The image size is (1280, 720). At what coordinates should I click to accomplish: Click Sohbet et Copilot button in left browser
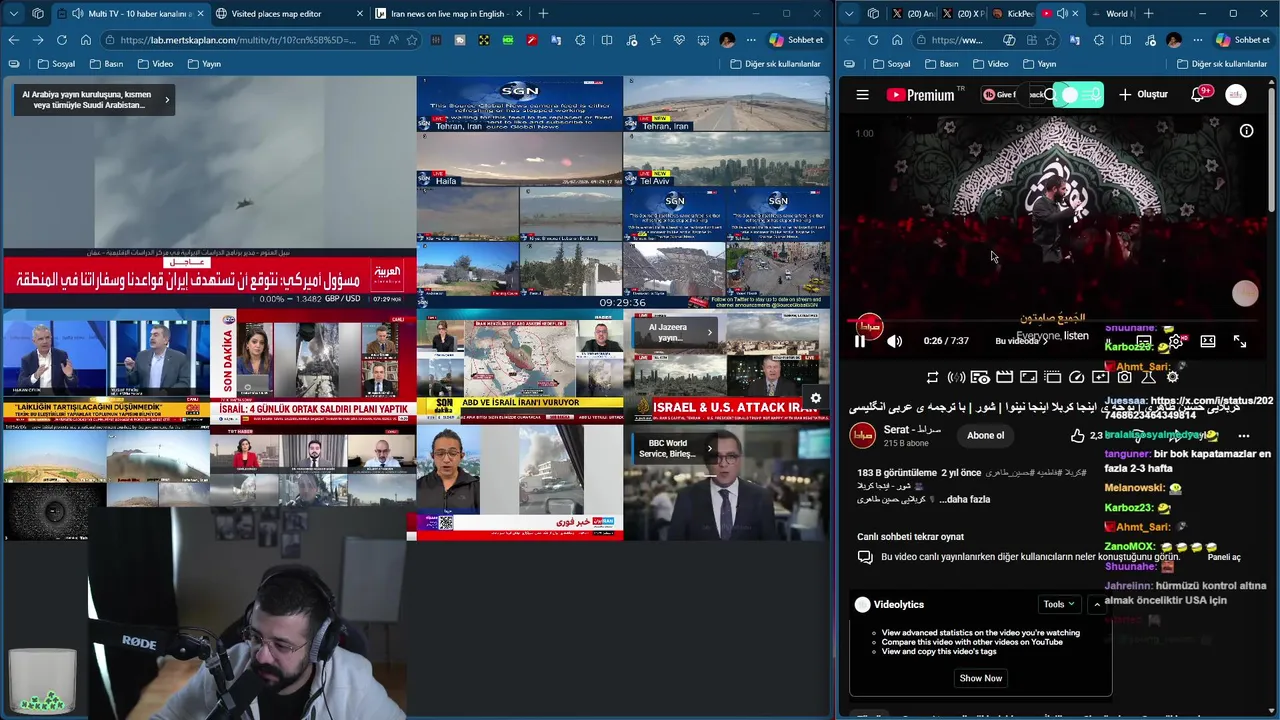pos(796,40)
